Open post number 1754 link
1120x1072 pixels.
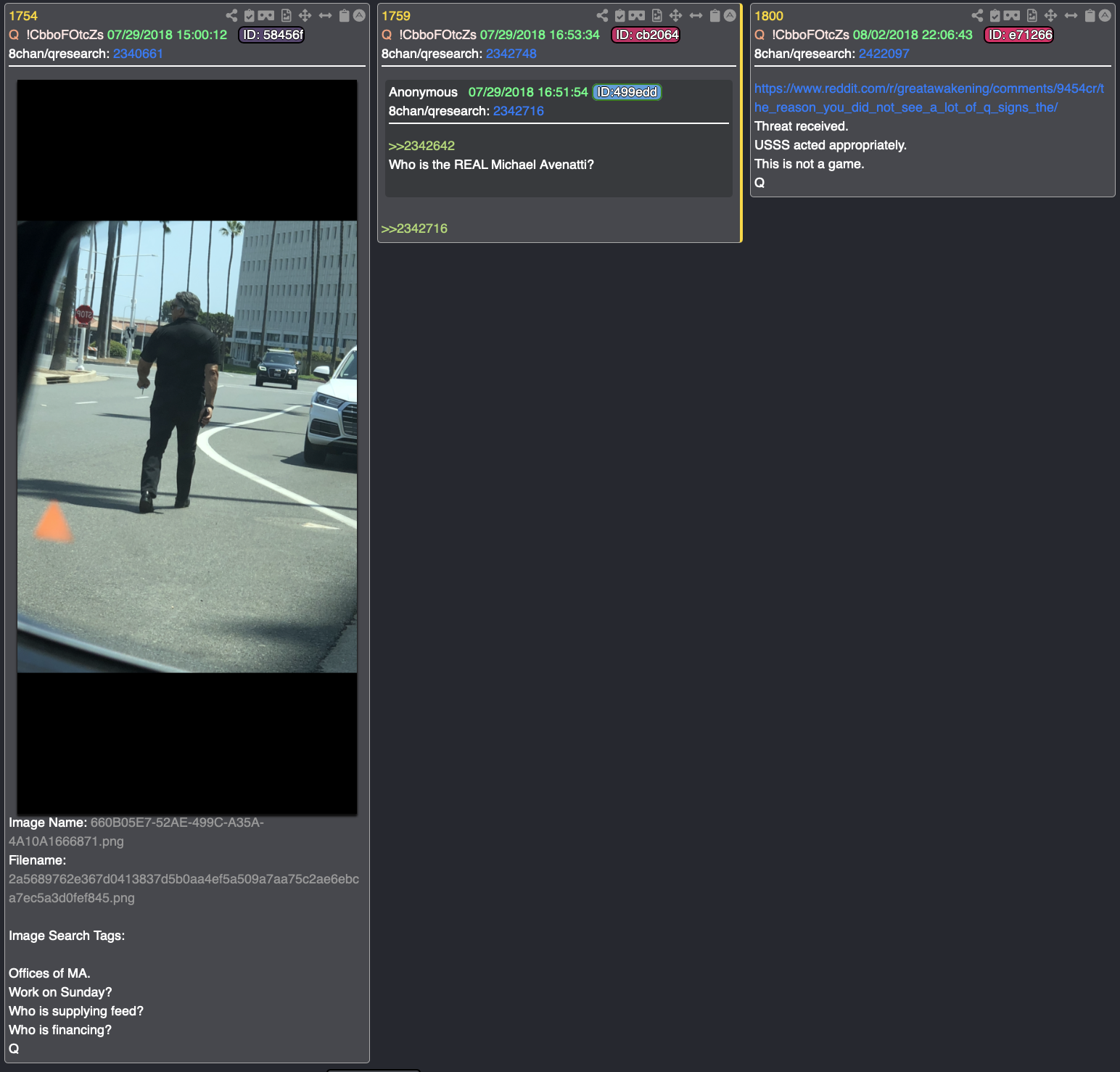point(23,16)
